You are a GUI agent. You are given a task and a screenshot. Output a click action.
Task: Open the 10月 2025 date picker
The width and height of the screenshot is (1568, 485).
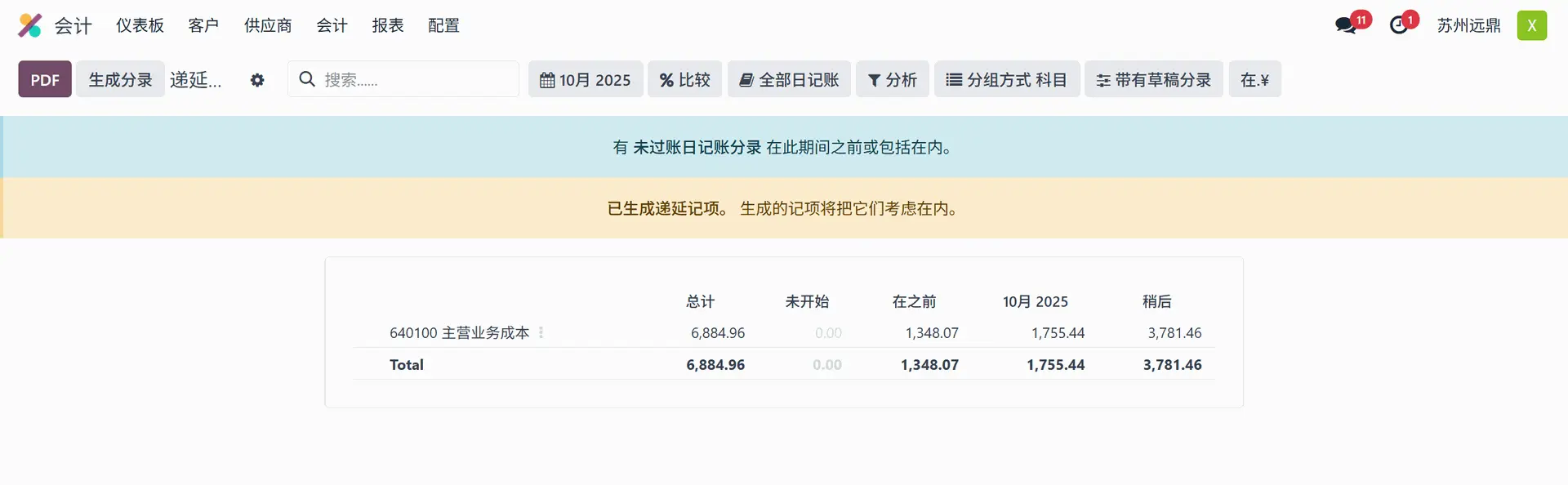(586, 79)
